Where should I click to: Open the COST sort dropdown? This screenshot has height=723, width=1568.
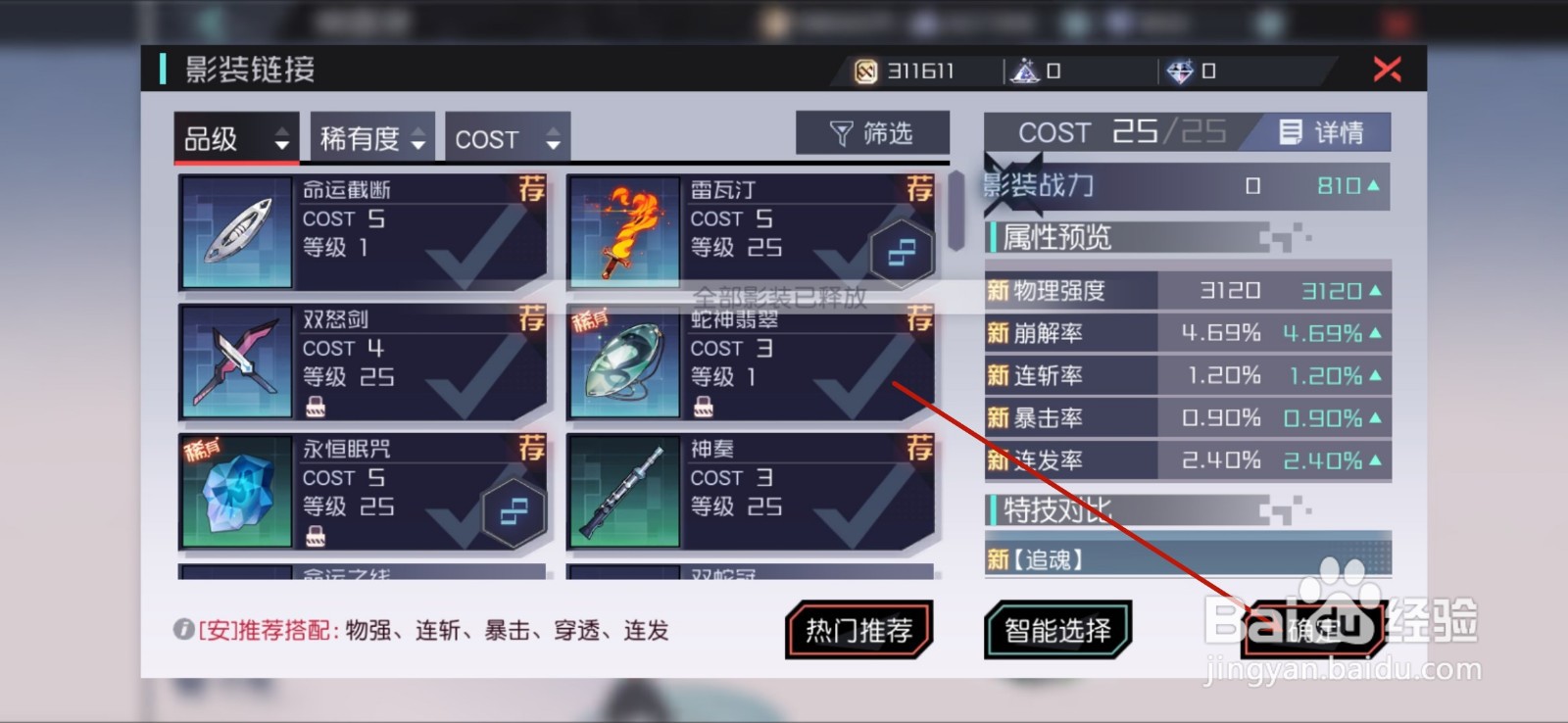[x=508, y=138]
